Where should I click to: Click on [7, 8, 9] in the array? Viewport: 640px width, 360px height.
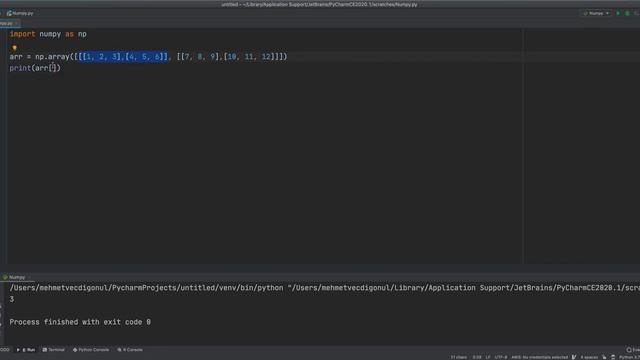pyautogui.click(x=201, y=57)
